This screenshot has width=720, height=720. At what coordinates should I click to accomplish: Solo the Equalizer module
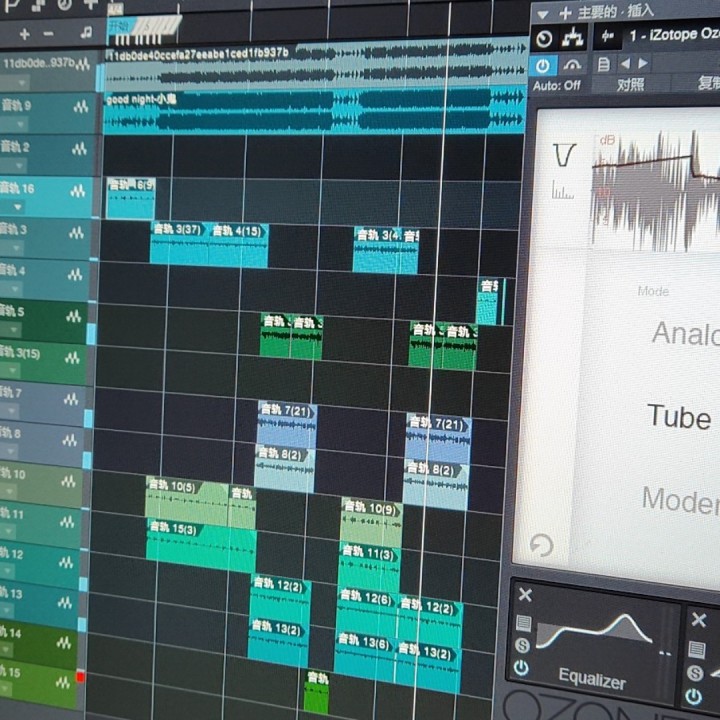tap(522, 645)
